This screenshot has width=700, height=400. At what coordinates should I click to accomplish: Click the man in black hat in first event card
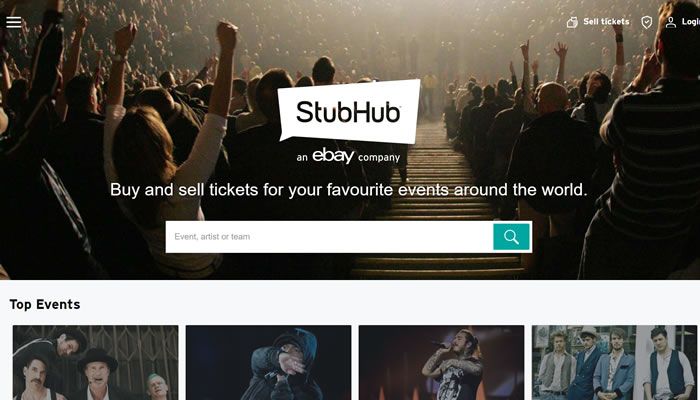(97, 374)
